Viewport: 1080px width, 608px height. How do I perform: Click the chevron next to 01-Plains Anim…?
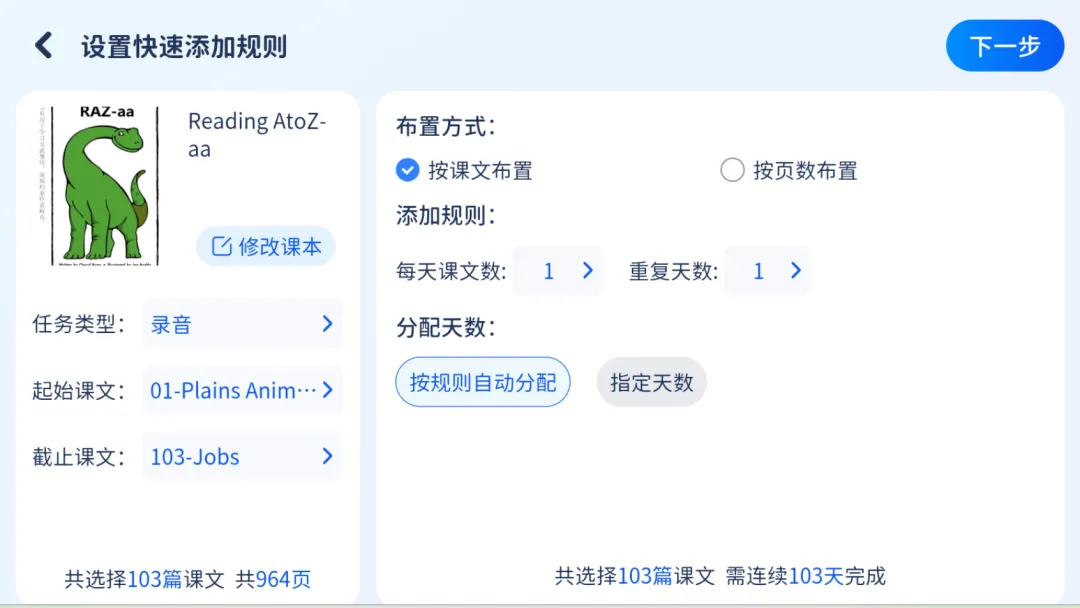pos(327,390)
